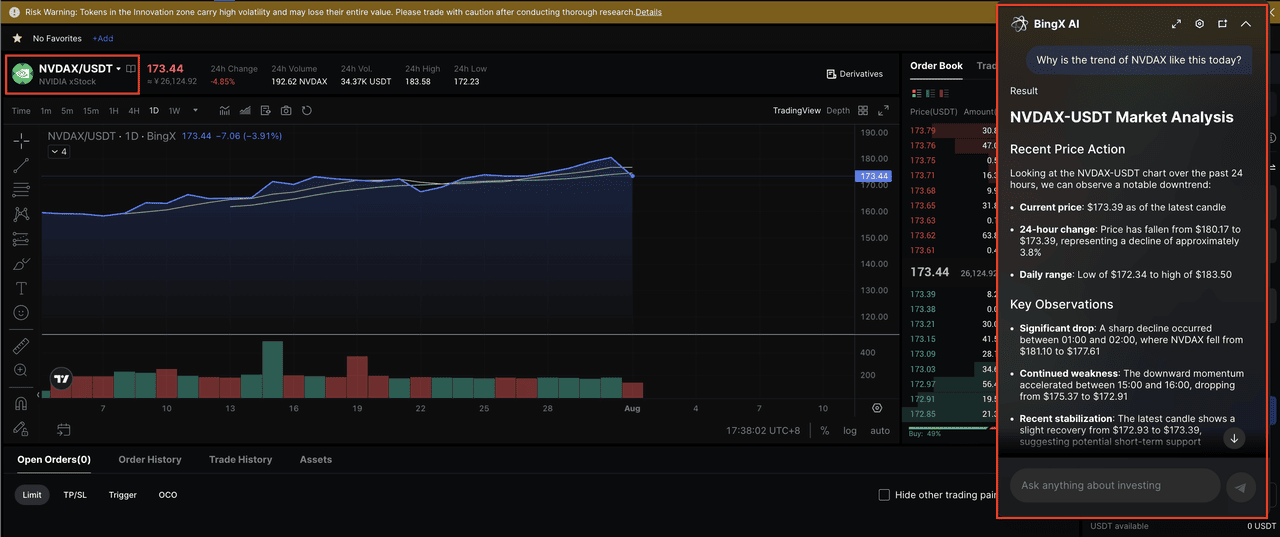
Task: Pop out the BingX AI panel window
Action: click(1223, 23)
